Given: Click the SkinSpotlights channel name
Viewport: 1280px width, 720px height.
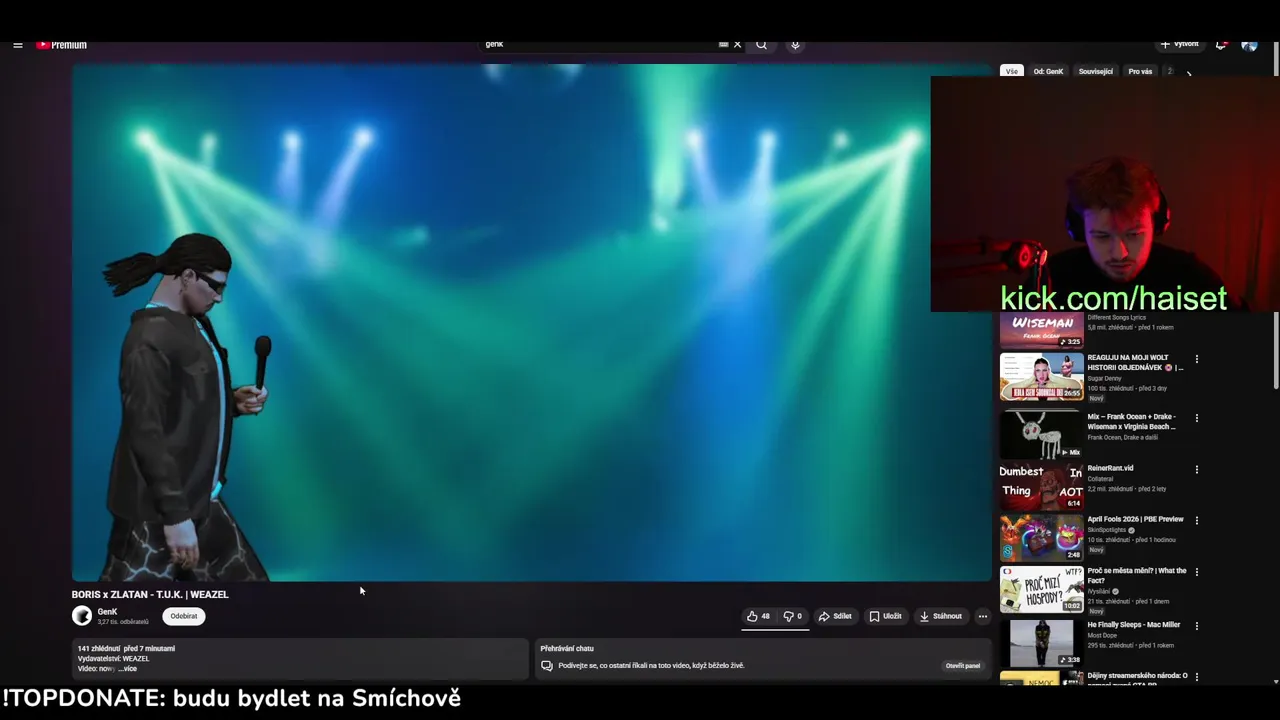Looking at the screenshot, I should click(1106, 530).
